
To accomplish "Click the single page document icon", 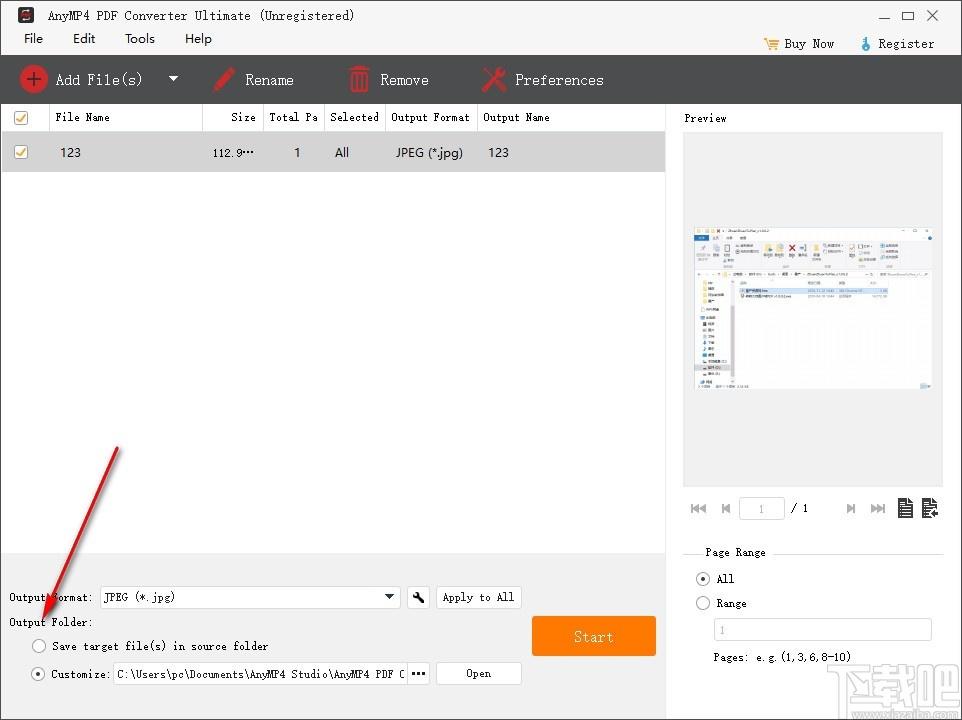I will [x=905, y=508].
